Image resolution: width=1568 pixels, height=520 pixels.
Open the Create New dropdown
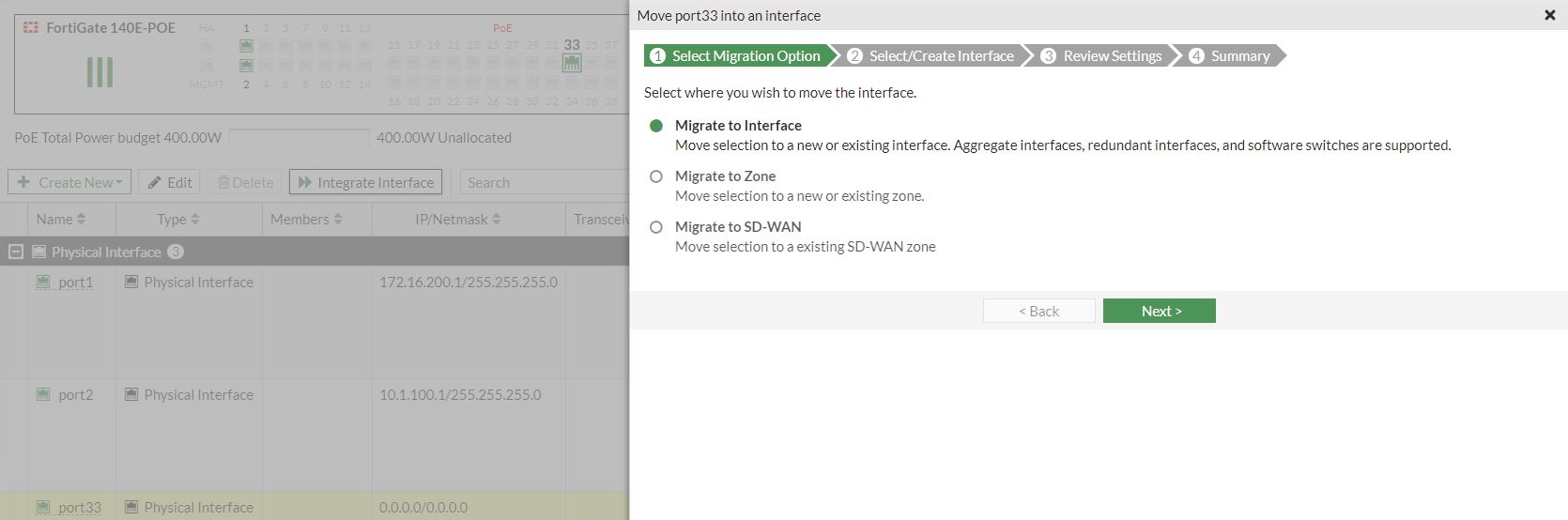[x=69, y=182]
